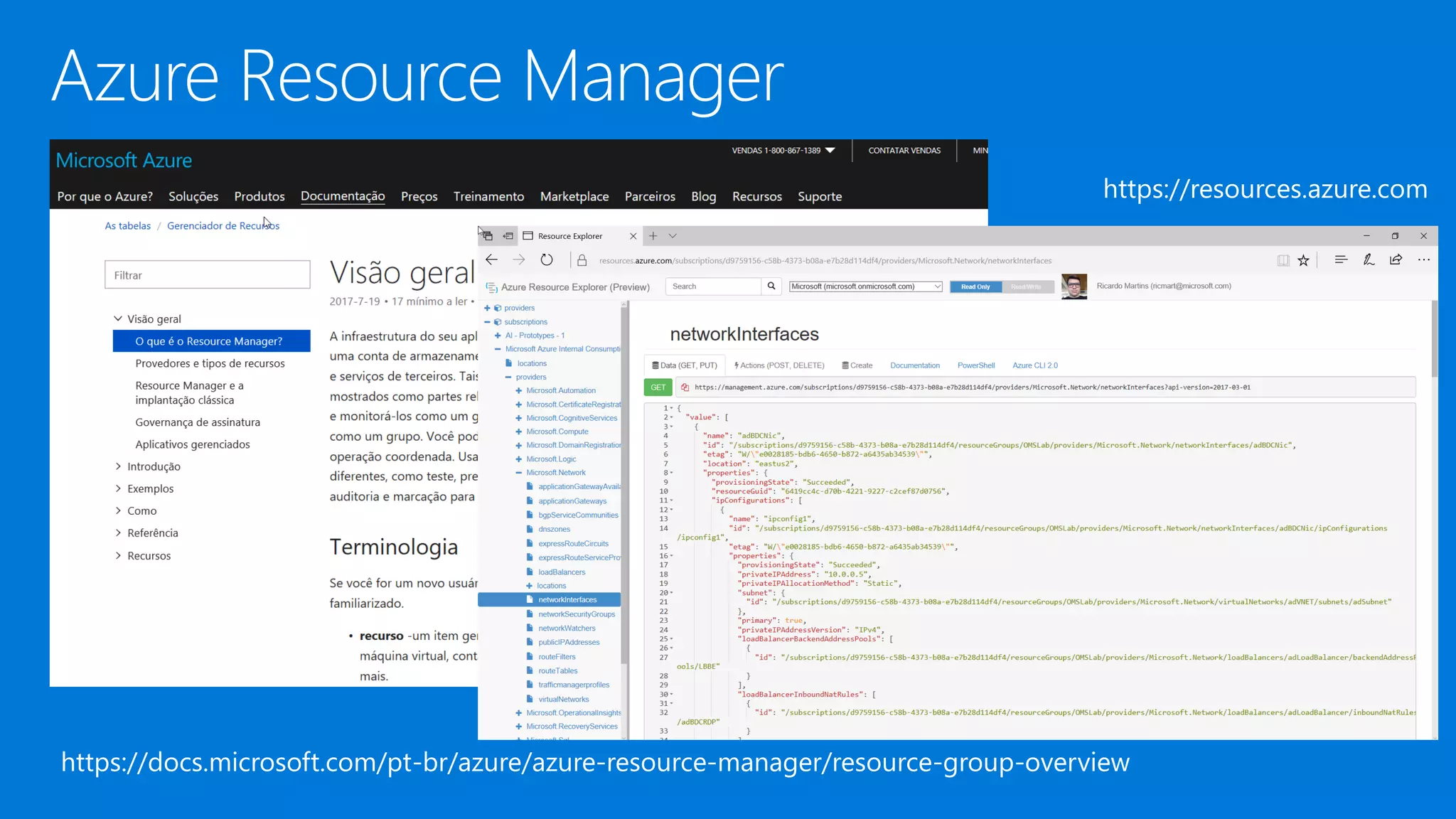Go back in the Resource Explorer browser

click(491, 260)
